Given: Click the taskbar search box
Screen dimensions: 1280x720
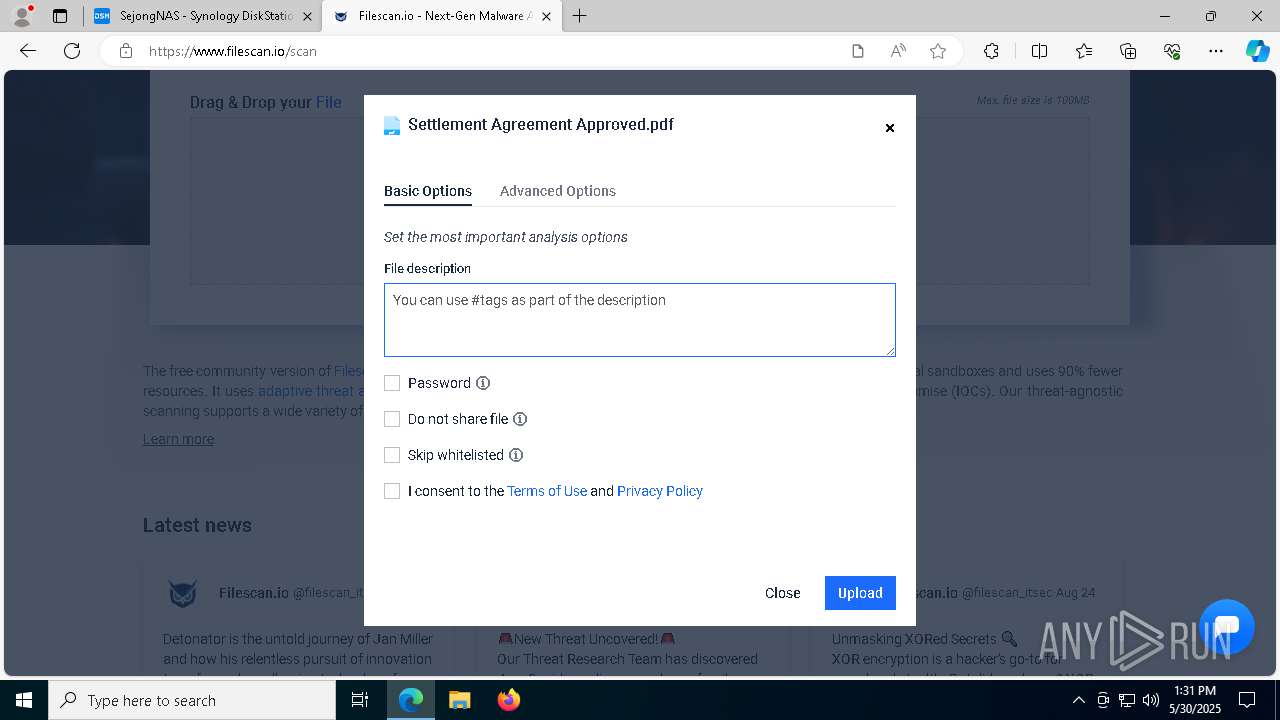Looking at the screenshot, I should 192,700.
